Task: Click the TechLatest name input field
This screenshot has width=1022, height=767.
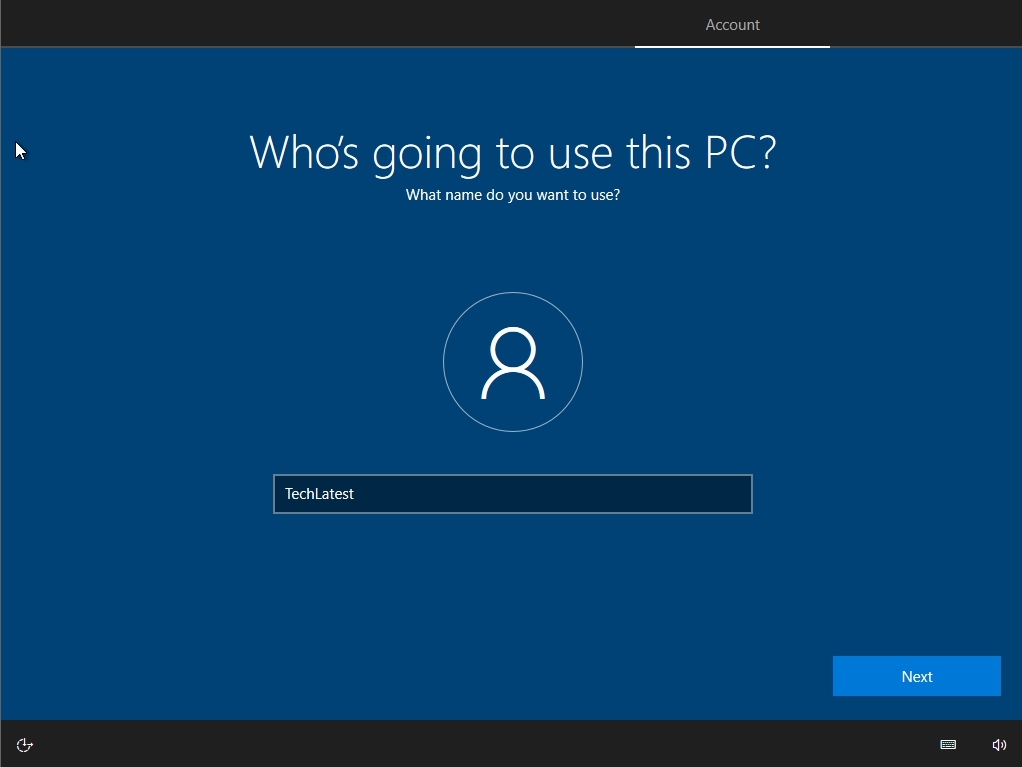Action: pyautogui.click(x=512, y=493)
